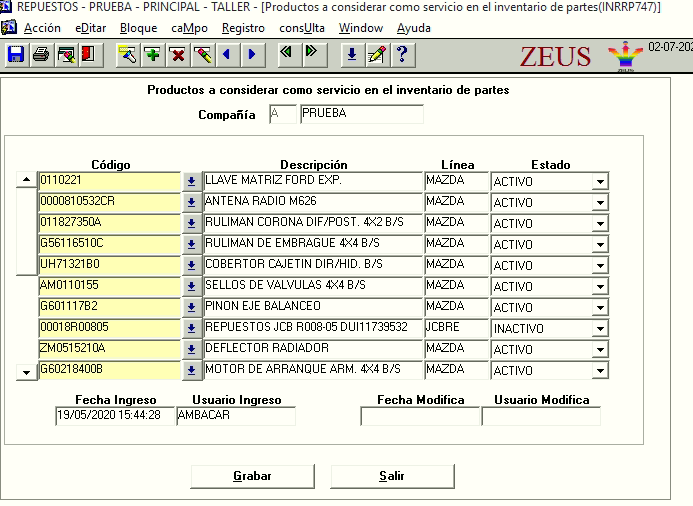Go to next record with right arrow

point(252,55)
